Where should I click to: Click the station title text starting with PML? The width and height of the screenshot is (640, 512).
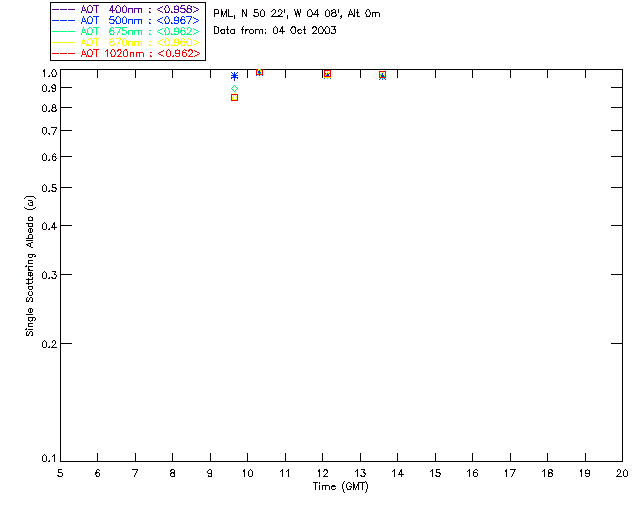296,14
